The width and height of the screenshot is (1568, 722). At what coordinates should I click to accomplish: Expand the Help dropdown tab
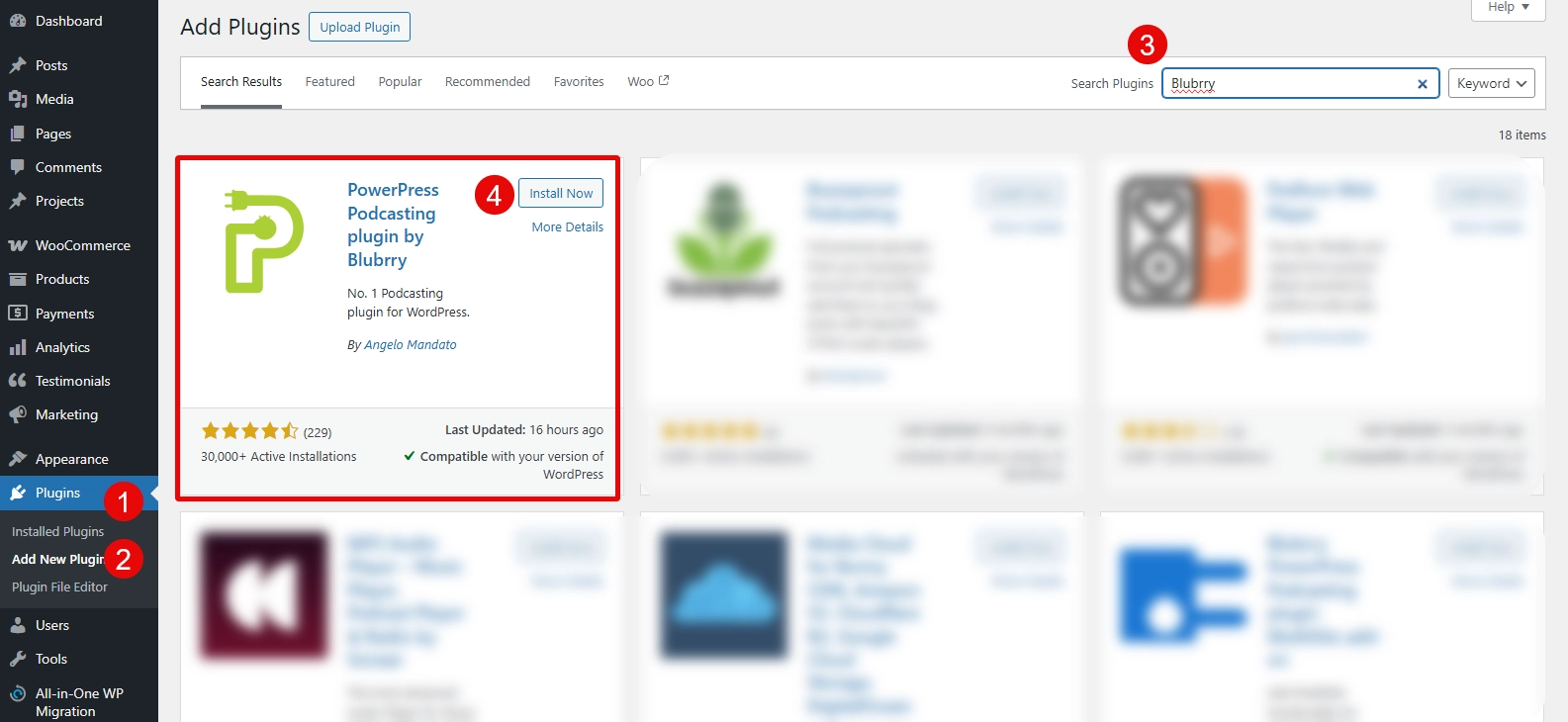(x=1509, y=8)
